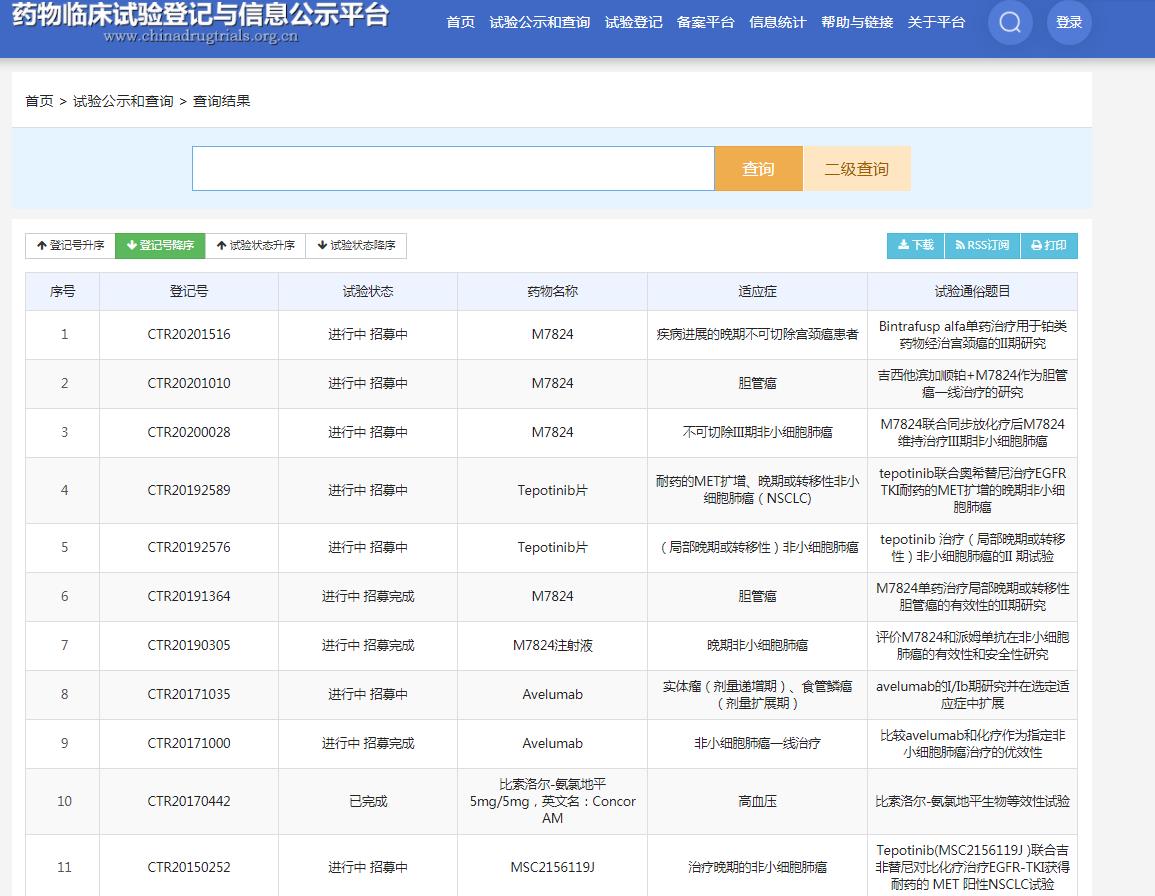This screenshot has width=1155, height=896.
Task: Click the Tepotinib片 cell in row 4
Action: (552, 490)
